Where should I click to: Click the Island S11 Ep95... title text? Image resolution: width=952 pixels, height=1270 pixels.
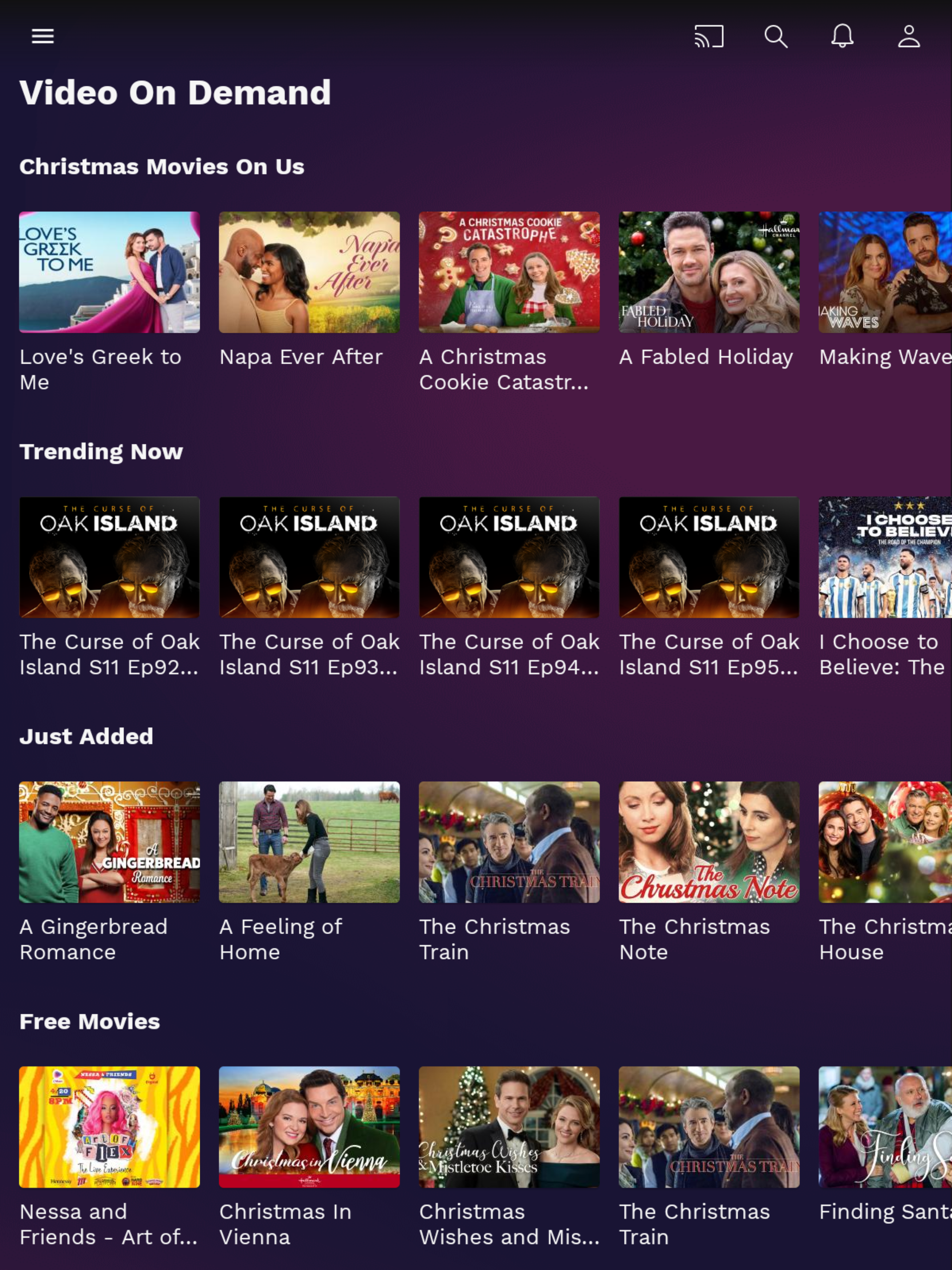tap(708, 667)
